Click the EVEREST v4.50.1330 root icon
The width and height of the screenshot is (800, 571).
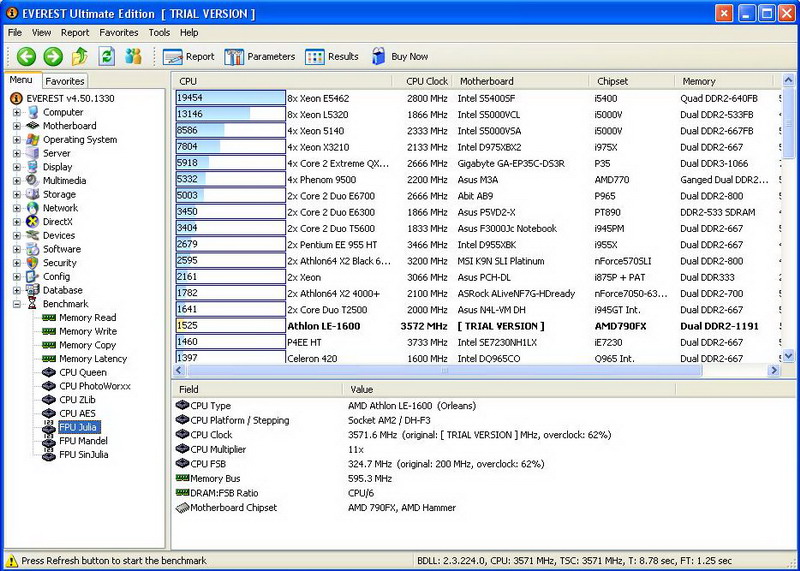pyautogui.click(x=16, y=98)
